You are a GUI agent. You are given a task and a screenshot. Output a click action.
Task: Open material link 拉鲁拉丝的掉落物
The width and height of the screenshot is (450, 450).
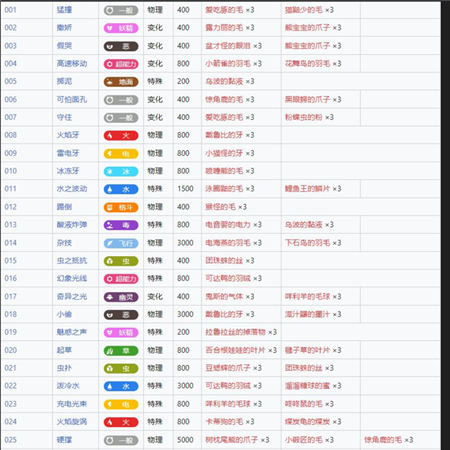pyautogui.click(x=236, y=332)
